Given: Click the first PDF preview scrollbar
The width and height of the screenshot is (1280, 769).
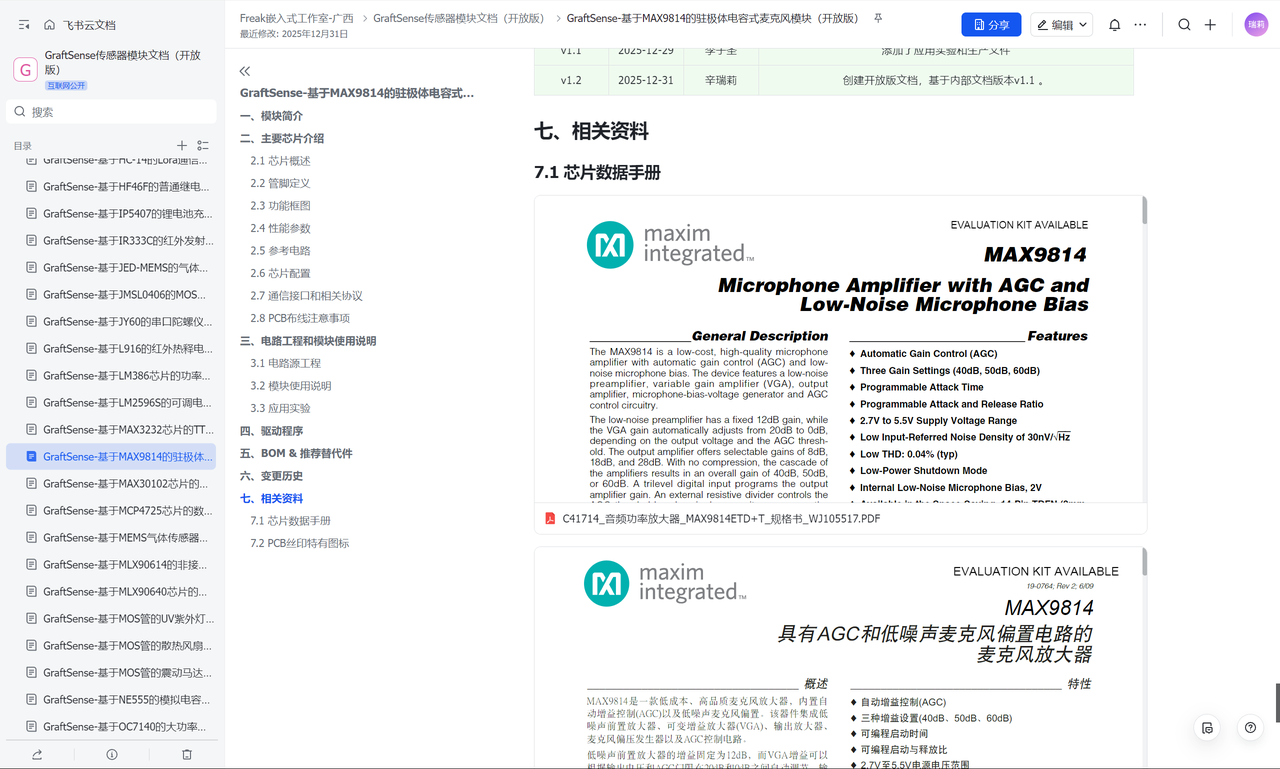Looking at the screenshot, I should [1144, 212].
